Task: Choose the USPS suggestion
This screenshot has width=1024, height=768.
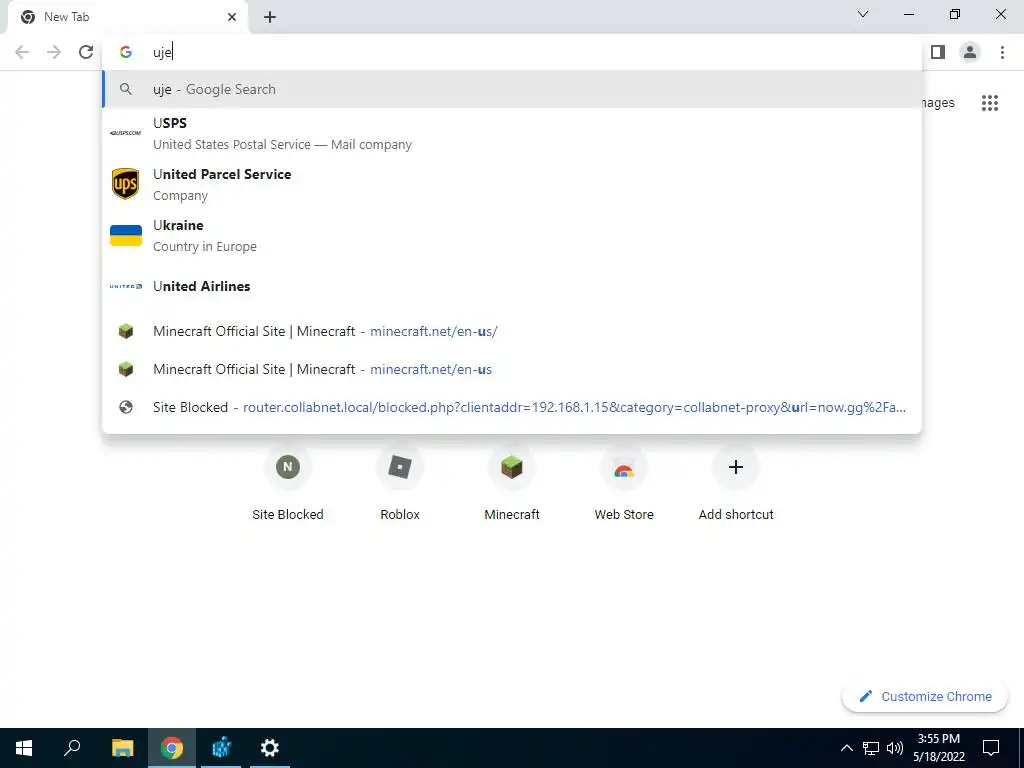Action: pyautogui.click(x=512, y=133)
